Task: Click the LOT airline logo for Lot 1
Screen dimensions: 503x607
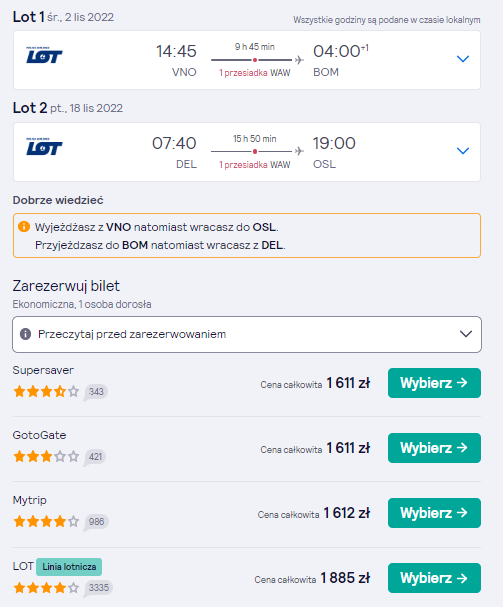Action: (x=44, y=55)
